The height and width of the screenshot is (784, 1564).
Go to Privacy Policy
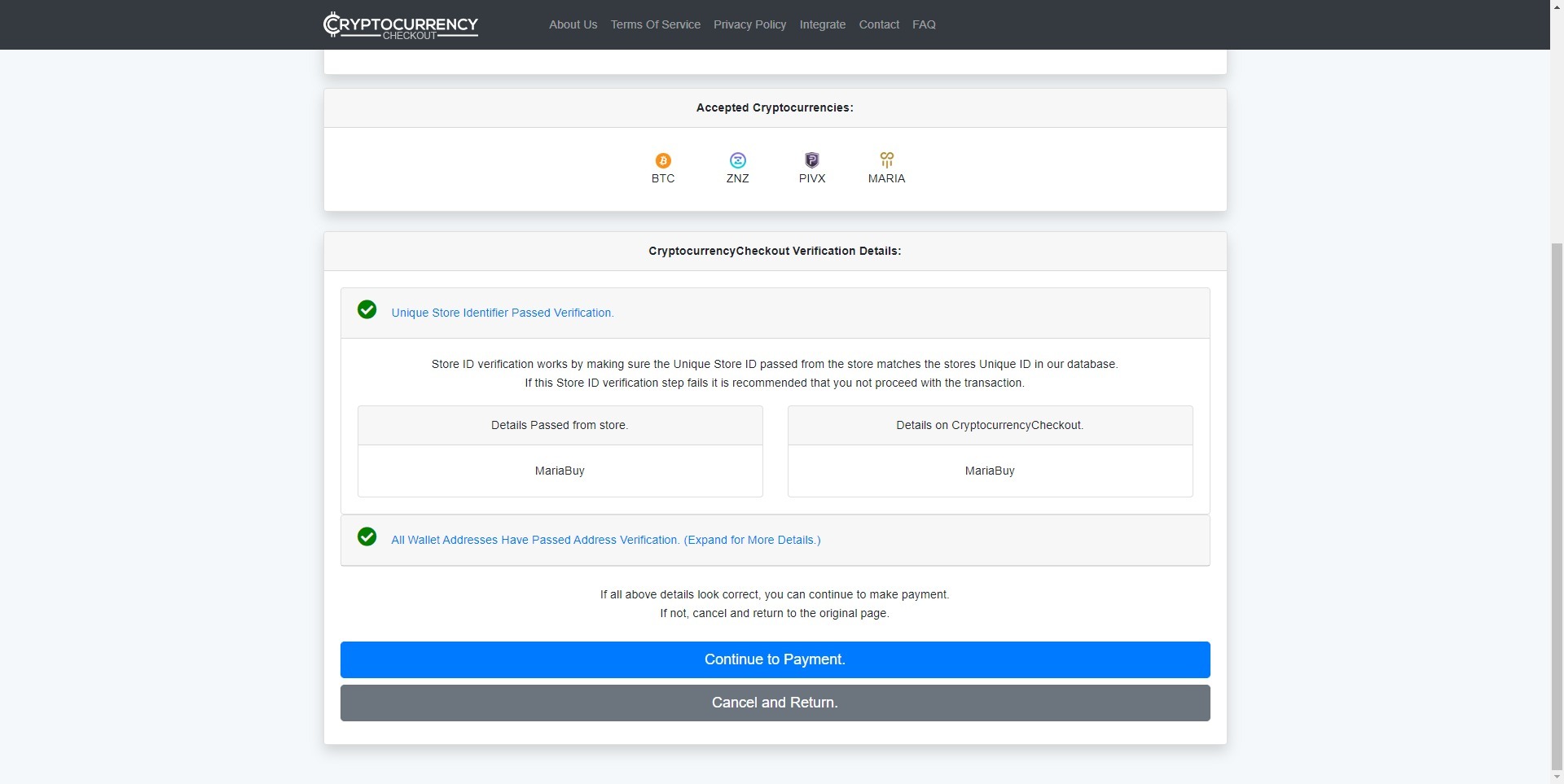click(750, 24)
